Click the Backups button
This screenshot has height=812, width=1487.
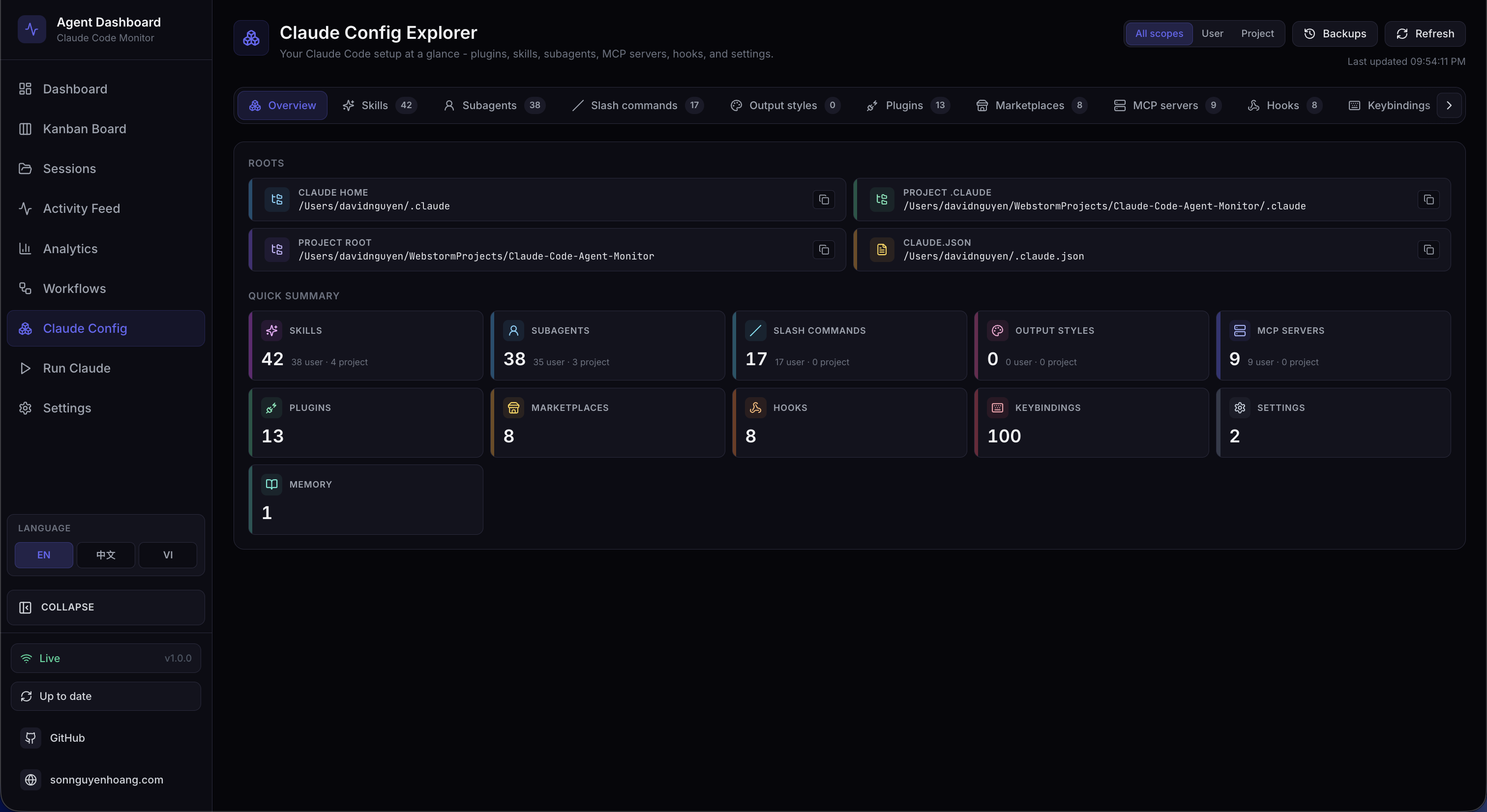tap(1335, 33)
